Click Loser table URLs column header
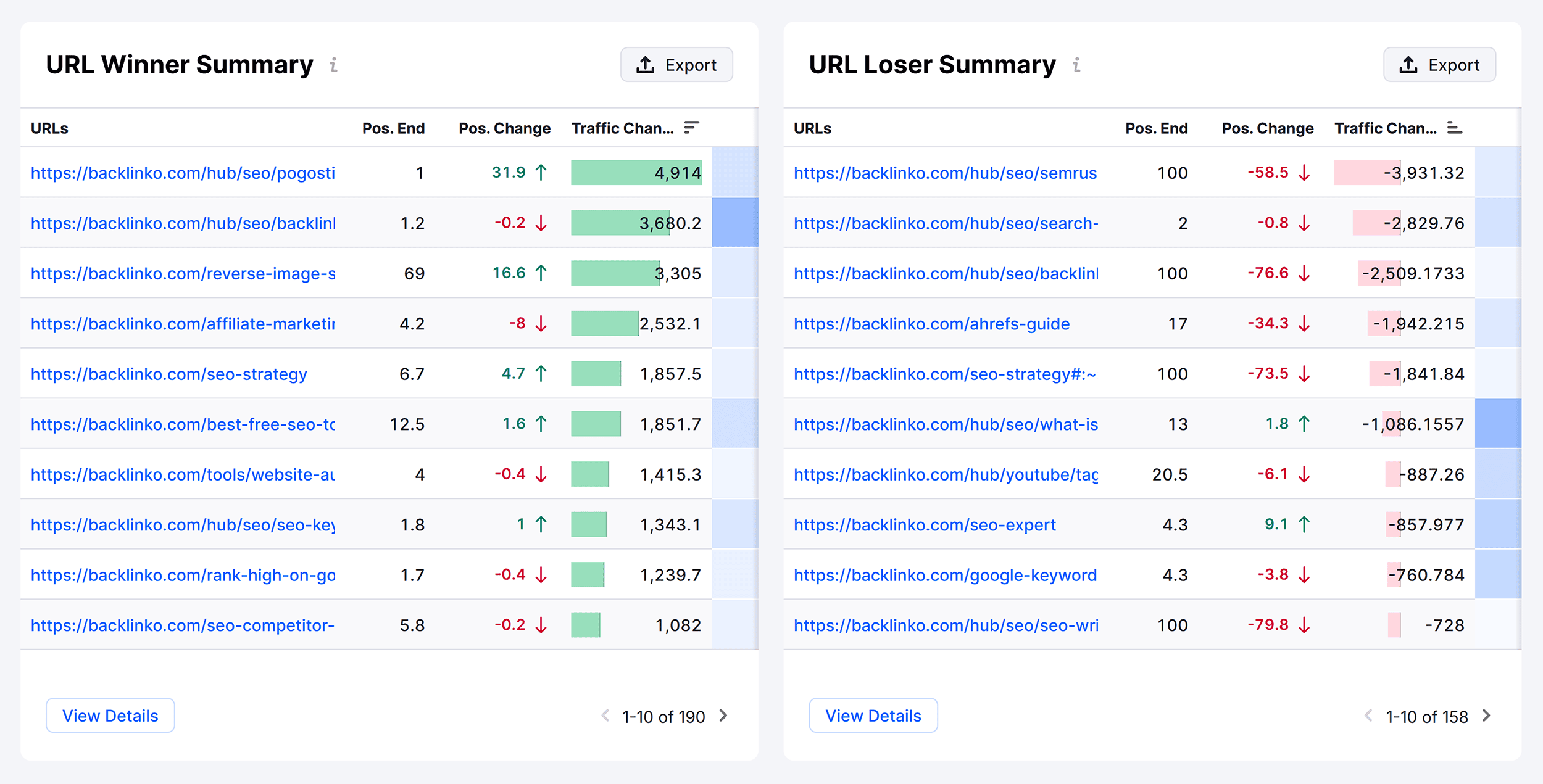 pos(812,128)
